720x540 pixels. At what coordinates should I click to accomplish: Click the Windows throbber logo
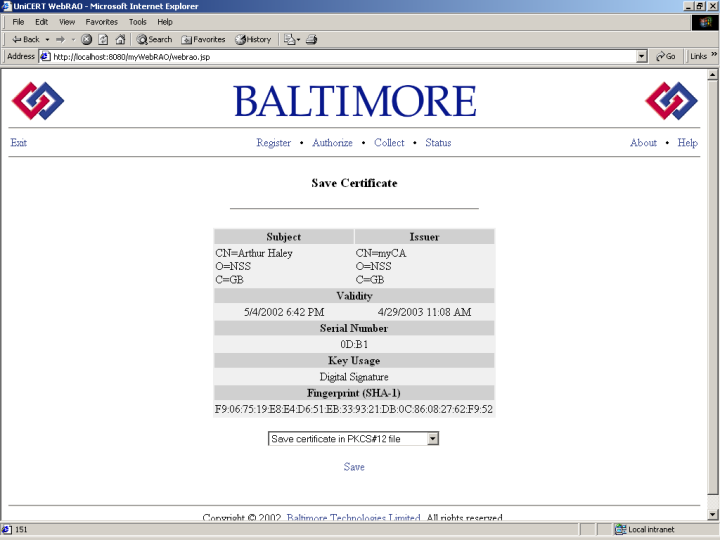[705, 22]
